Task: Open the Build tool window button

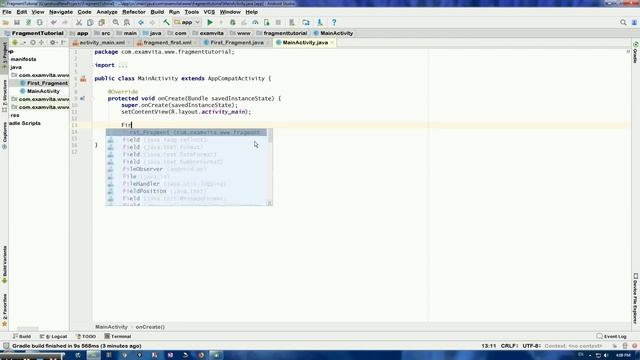Action: (x=22, y=336)
